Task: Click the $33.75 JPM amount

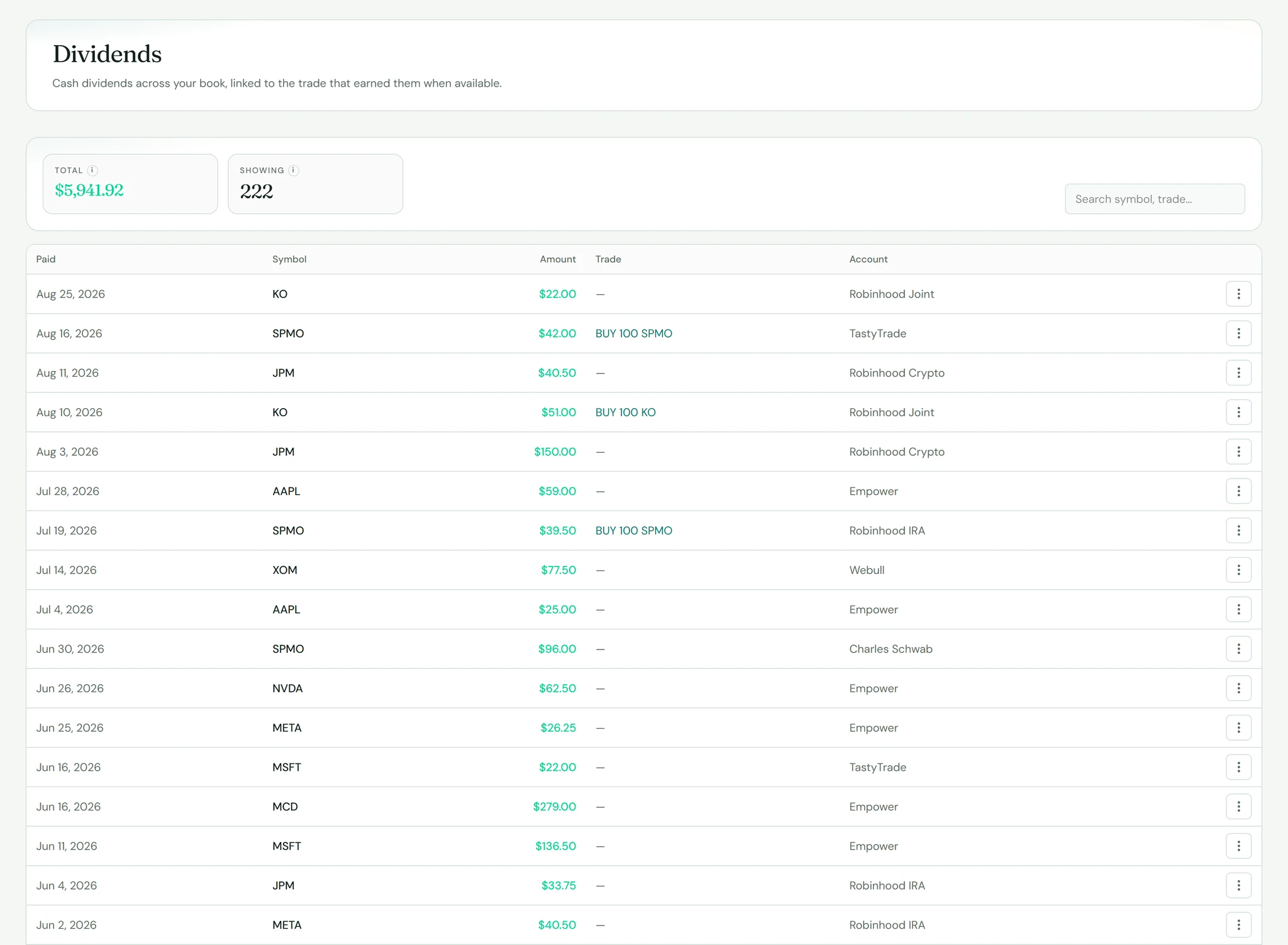Action: (x=558, y=885)
